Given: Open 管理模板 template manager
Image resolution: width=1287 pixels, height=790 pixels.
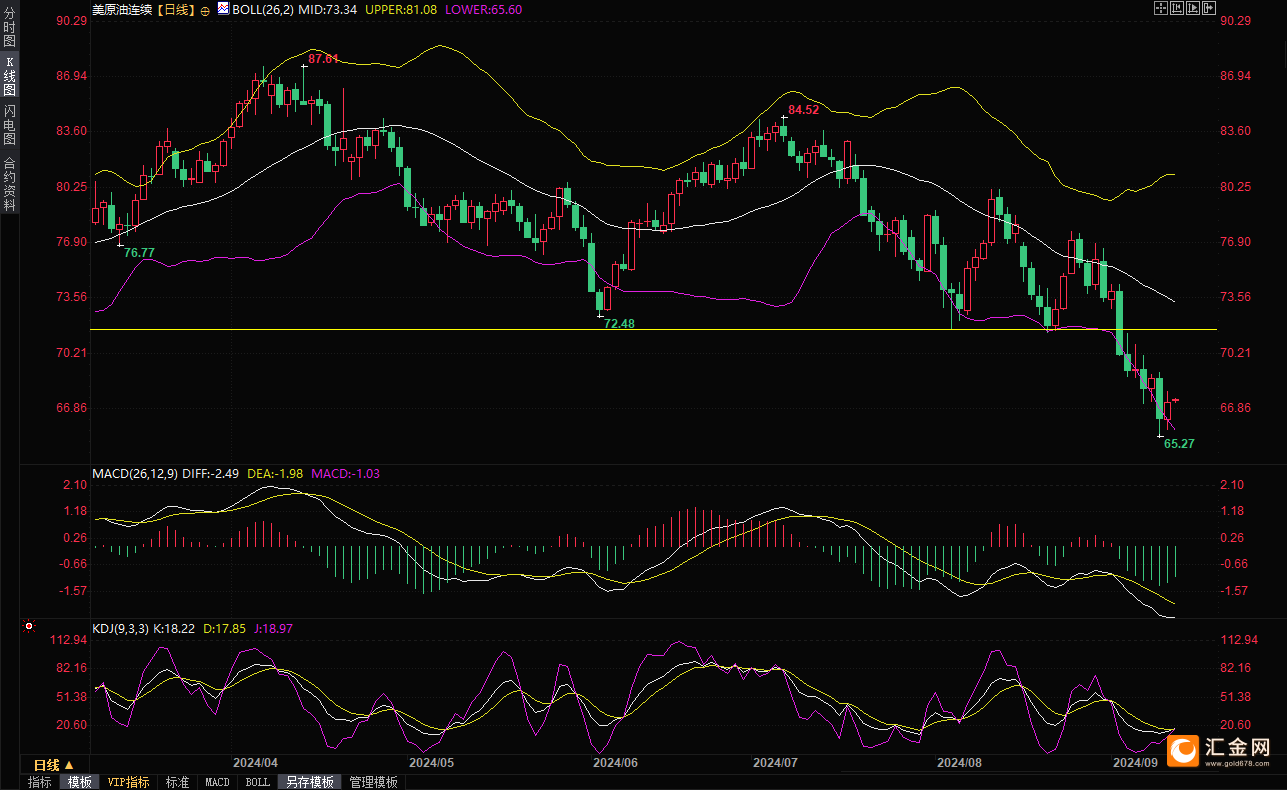Looking at the screenshot, I should coord(373,782).
